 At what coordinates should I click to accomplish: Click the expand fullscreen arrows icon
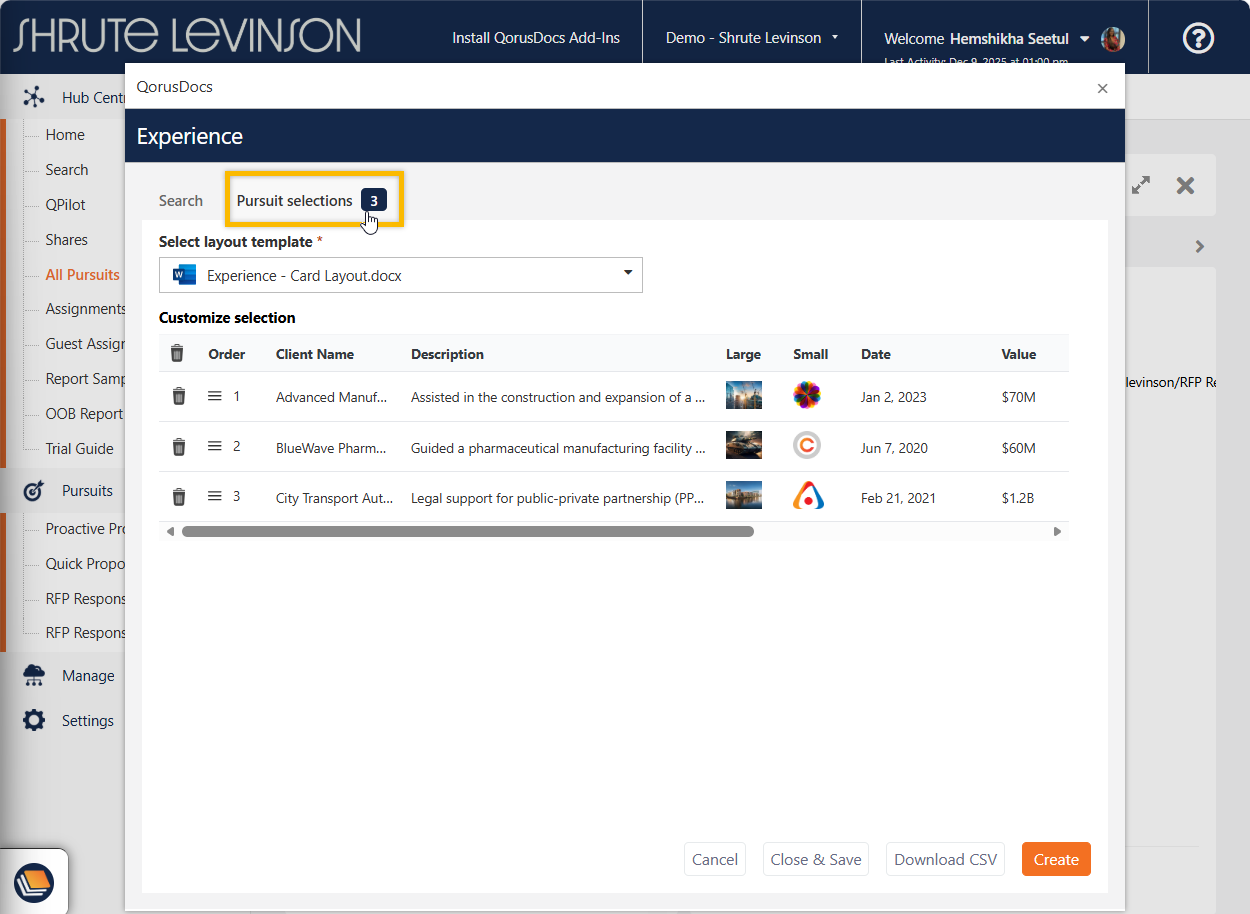click(x=1141, y=186)
